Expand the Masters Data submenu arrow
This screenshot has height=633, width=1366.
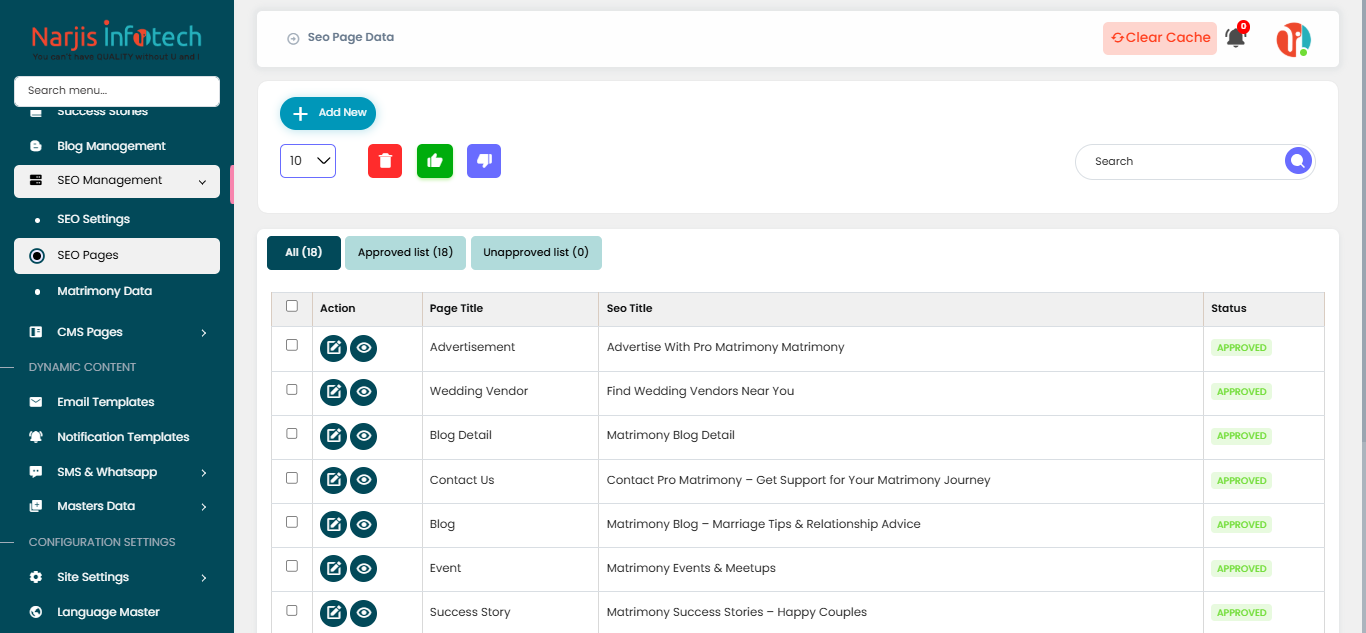(204, 507)
